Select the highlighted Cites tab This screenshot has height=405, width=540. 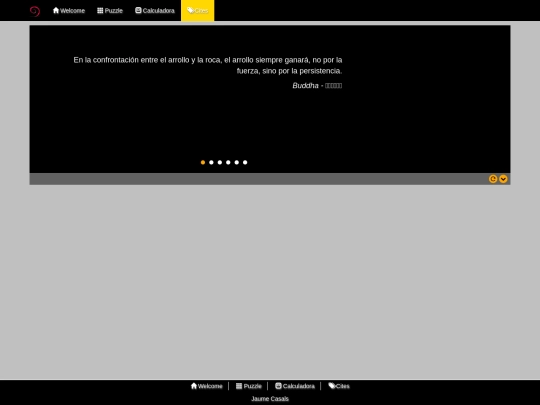coord(197,11)
